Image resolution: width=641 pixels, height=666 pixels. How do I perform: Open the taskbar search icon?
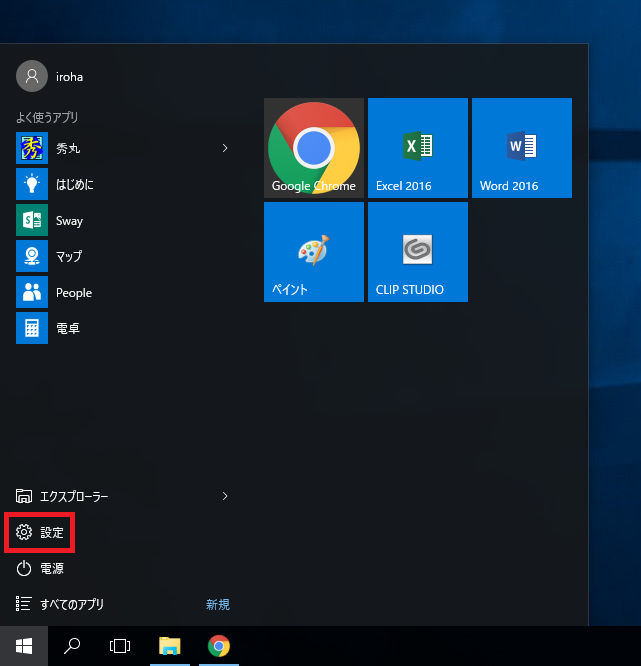(x=72, y=646)
